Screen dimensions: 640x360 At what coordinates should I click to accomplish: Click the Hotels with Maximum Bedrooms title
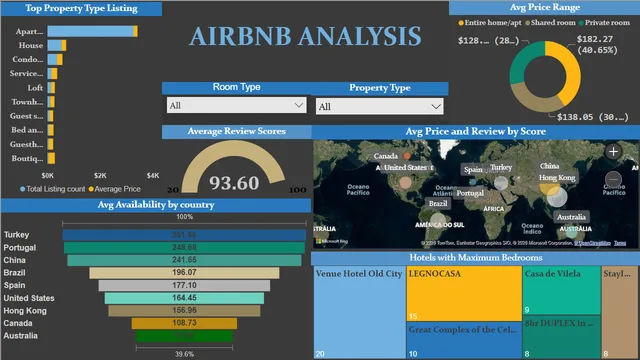[476, 258]
